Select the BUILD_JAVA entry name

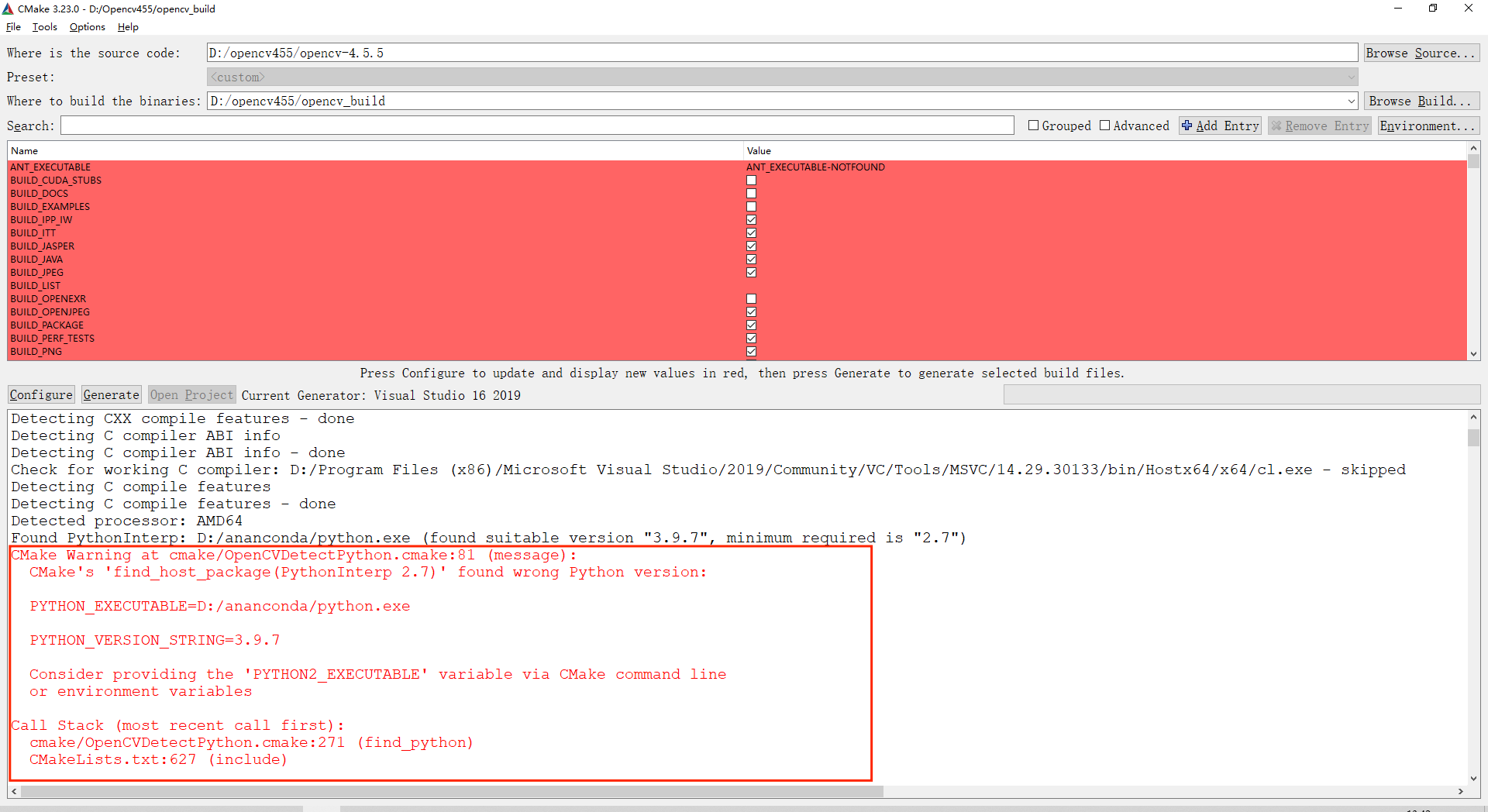36,260
